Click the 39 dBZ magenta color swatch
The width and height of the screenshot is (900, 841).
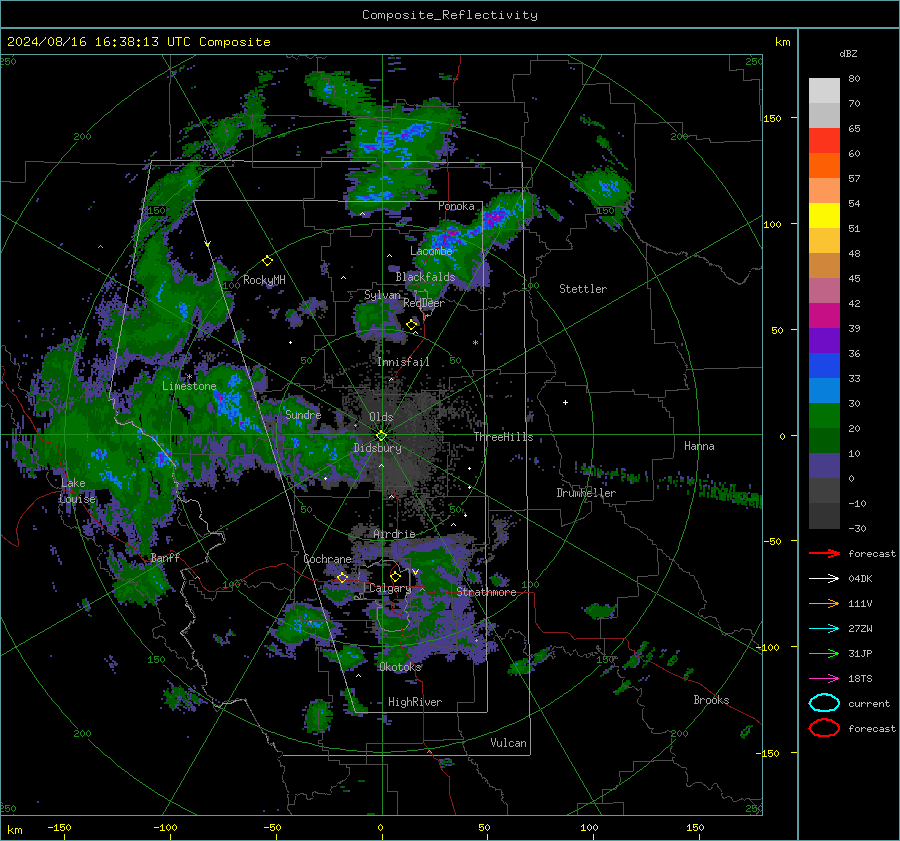[x=824, y=316]
